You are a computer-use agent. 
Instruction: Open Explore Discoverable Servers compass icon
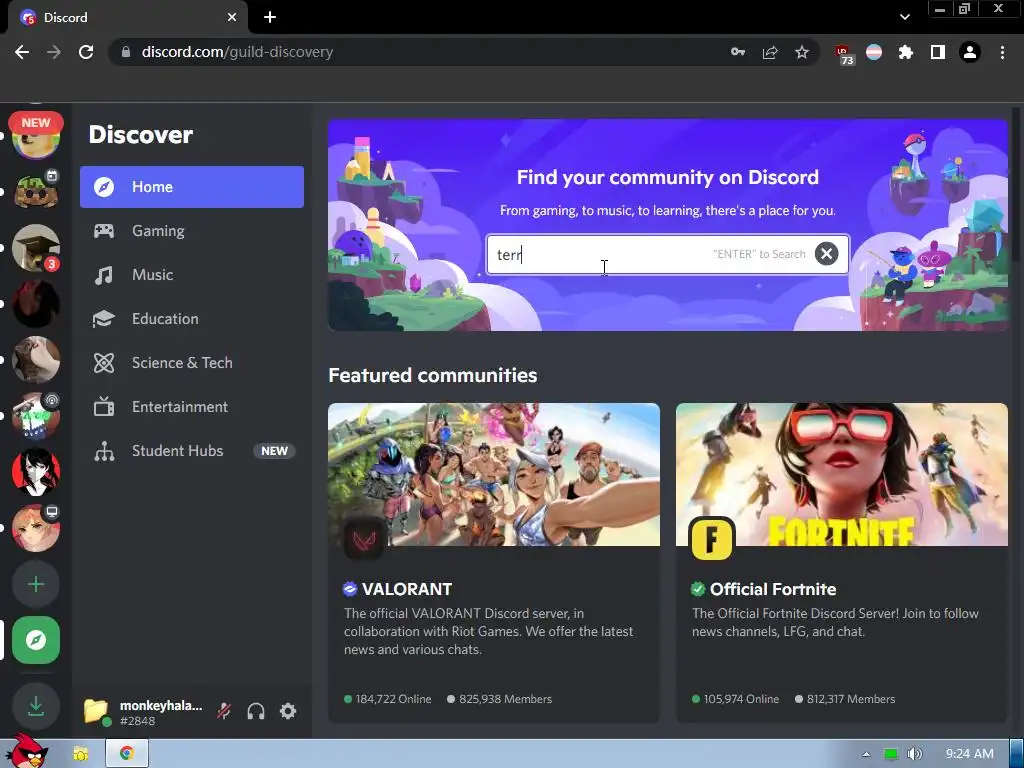36,641
